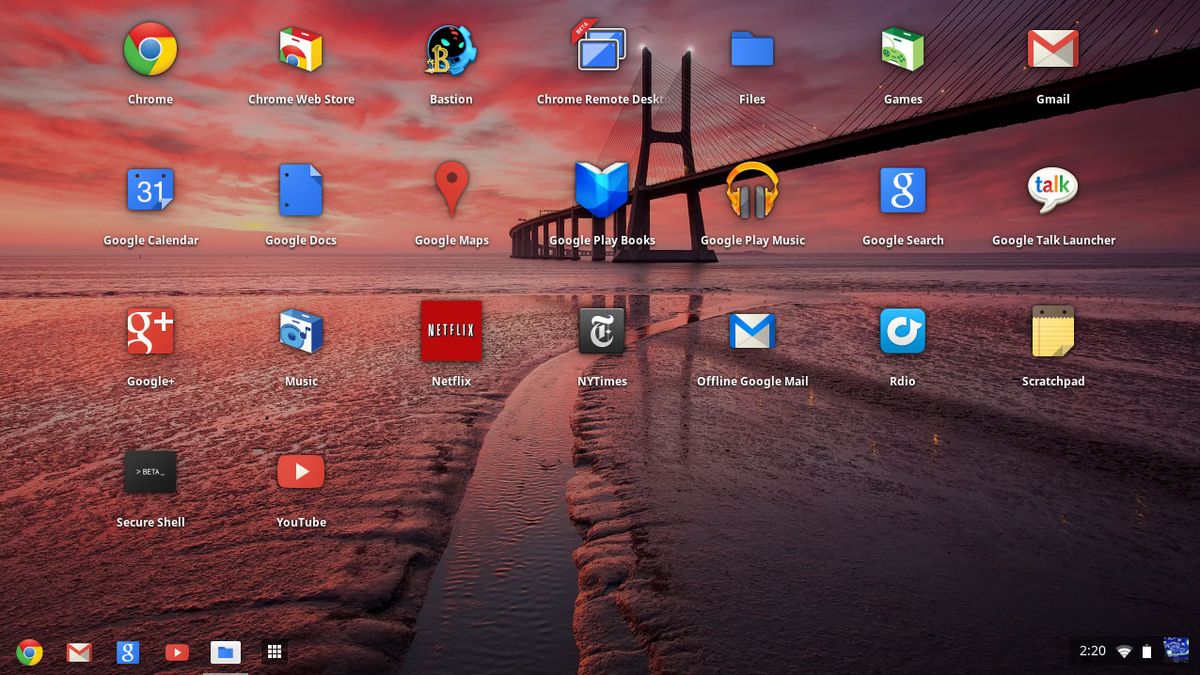Open Google Talk Launcher
Viewport: 1200px width, 675px height.
(x=1053, y=189)
